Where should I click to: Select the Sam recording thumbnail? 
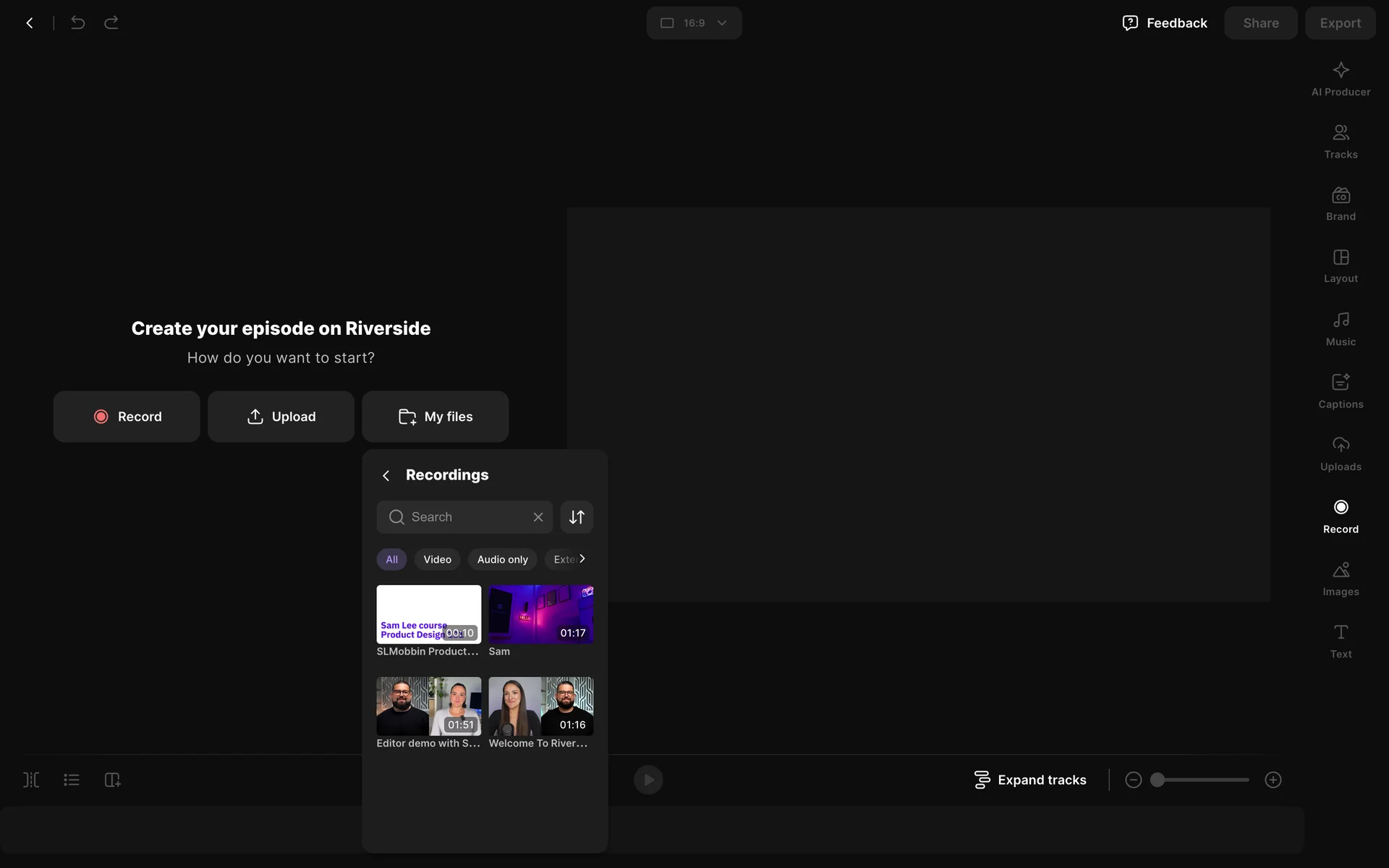click(x=540, y=614)
